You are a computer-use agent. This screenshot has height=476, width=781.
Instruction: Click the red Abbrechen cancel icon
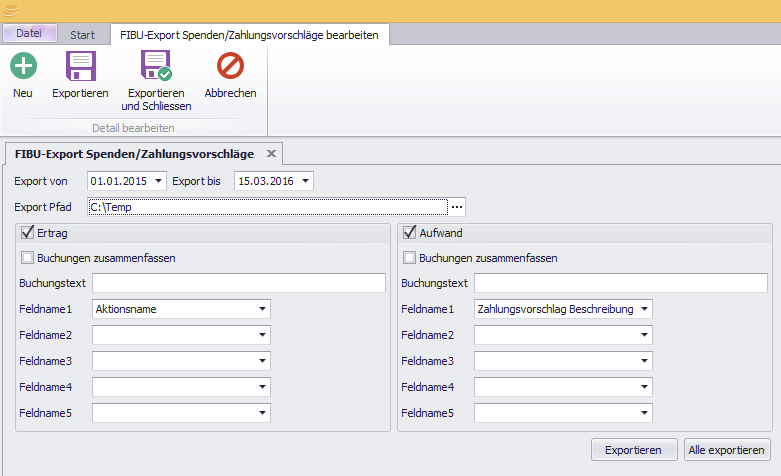click(230, 67)
